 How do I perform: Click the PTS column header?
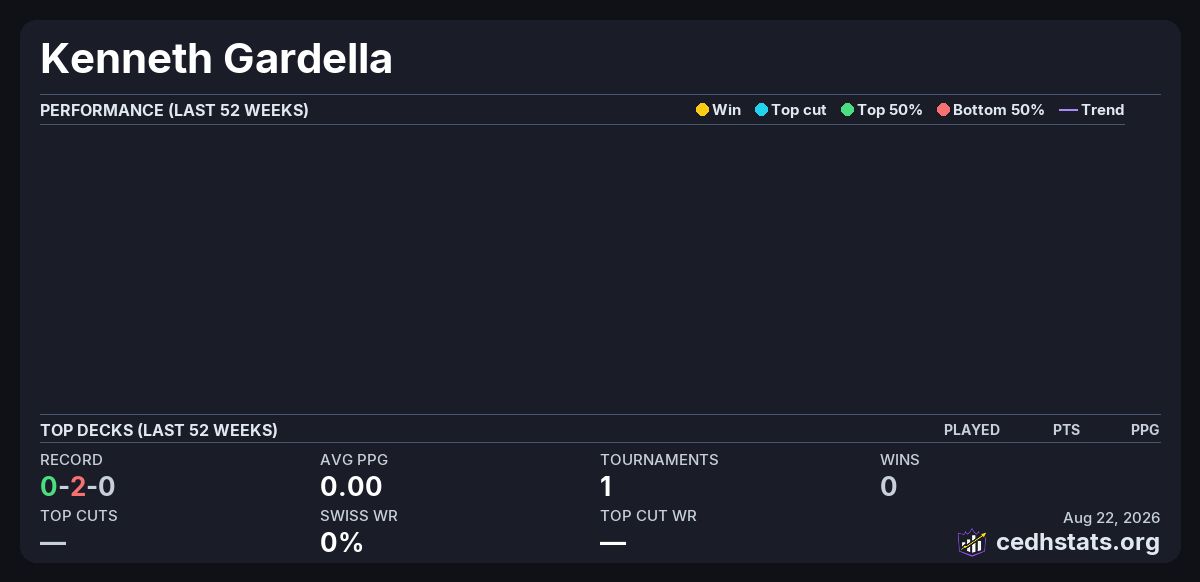pyautogui.click(x=1066, y=430)
